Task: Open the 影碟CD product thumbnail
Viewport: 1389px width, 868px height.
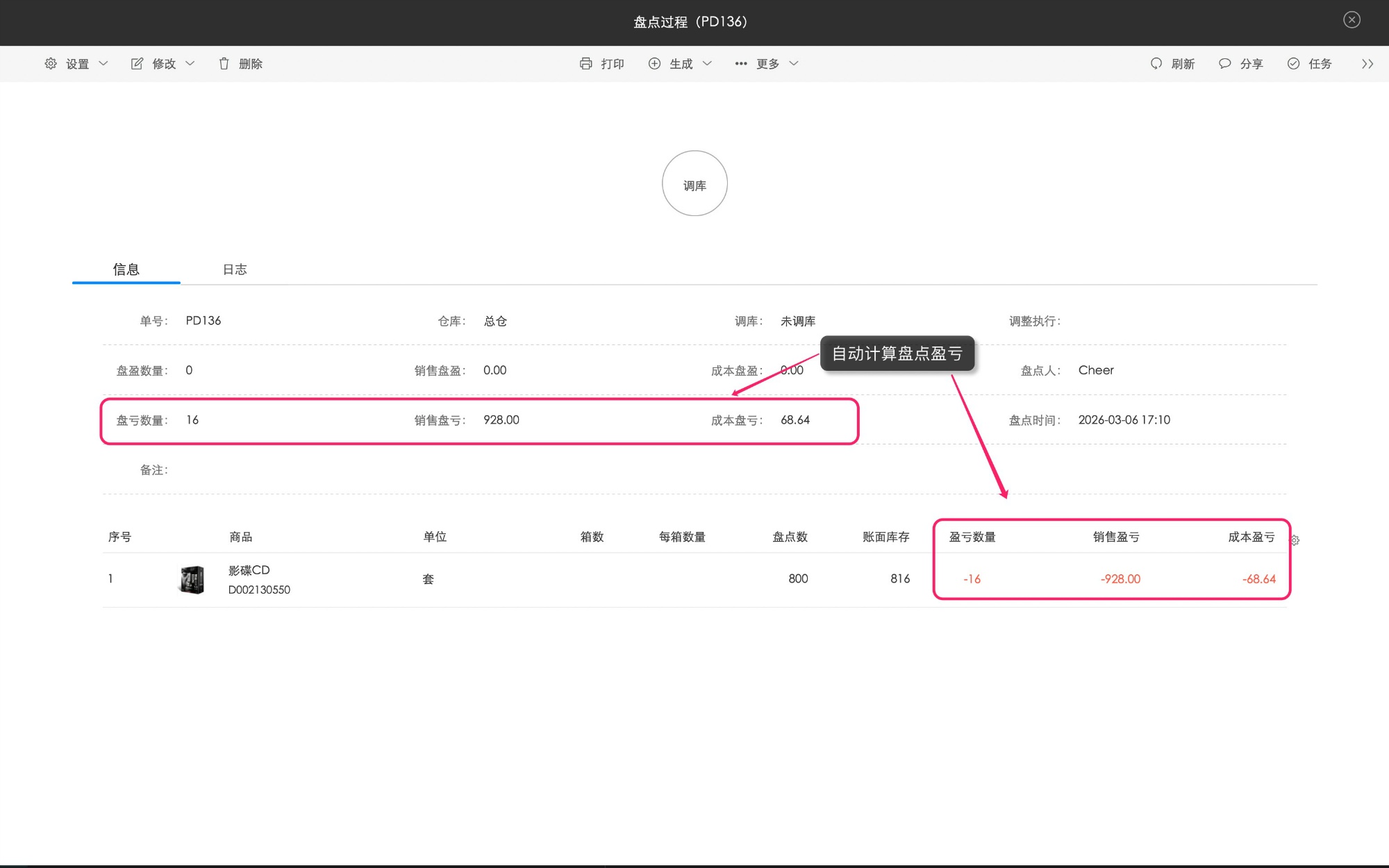Action: 192,579
